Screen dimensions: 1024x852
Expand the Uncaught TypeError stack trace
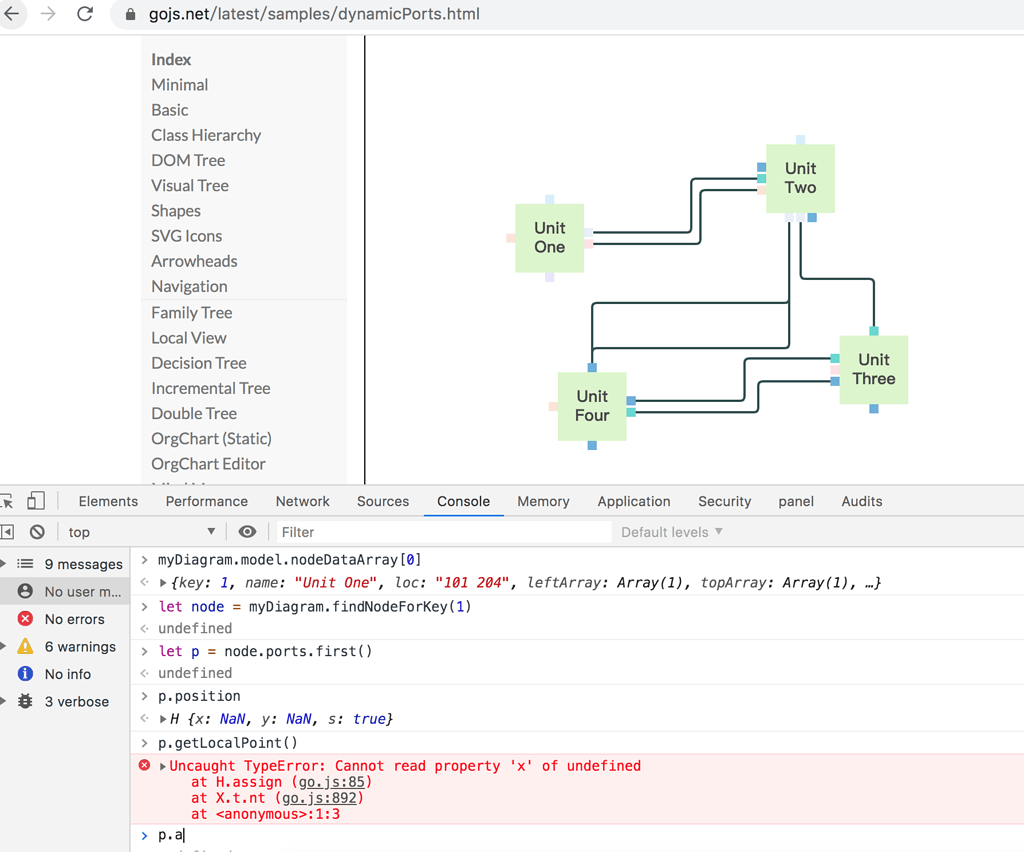[160, 765]
